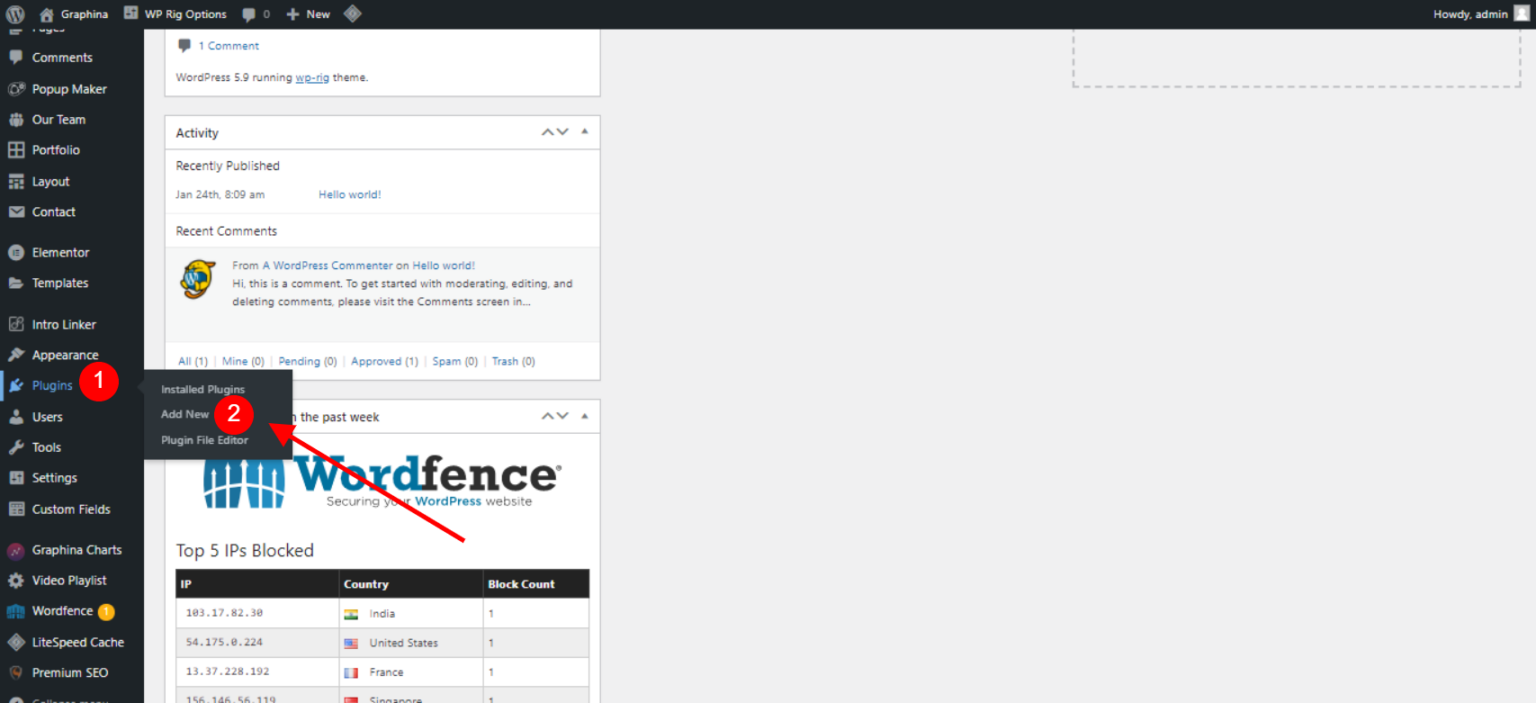The image size is (1536, 703).
Task: Open Installed Plugins submenu entry
Action: (203, 389)
